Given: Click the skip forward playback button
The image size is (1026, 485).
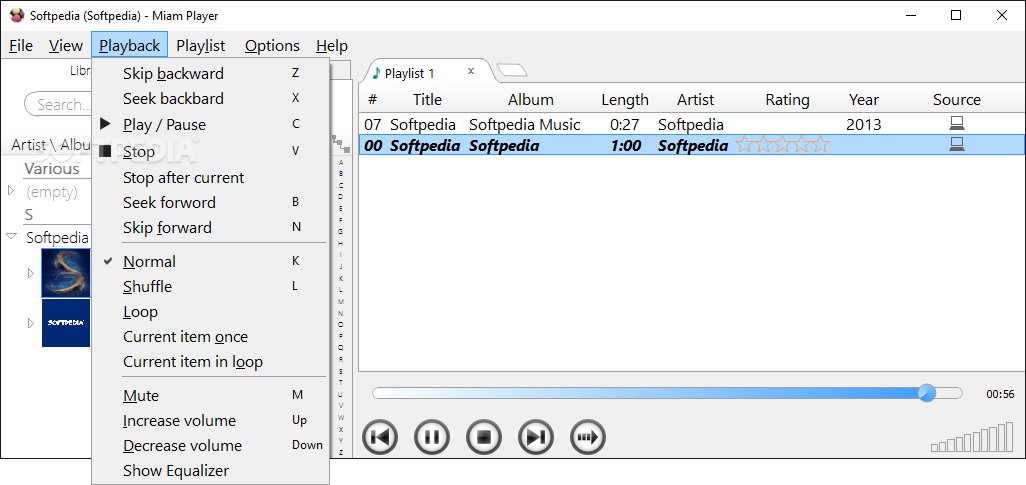Looking at the screenshot, I should [x=536, y=437].
